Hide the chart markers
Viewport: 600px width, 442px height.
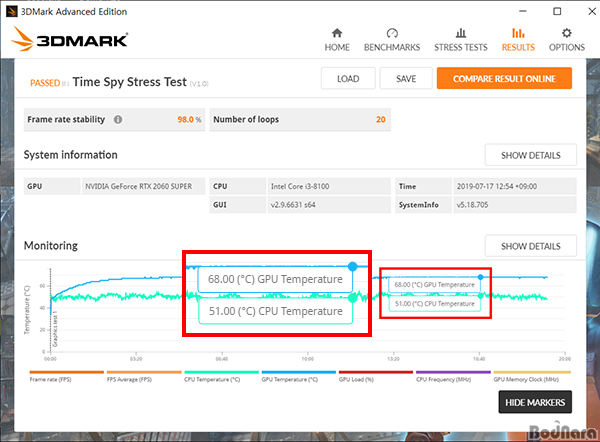click(x=535, y=402)
